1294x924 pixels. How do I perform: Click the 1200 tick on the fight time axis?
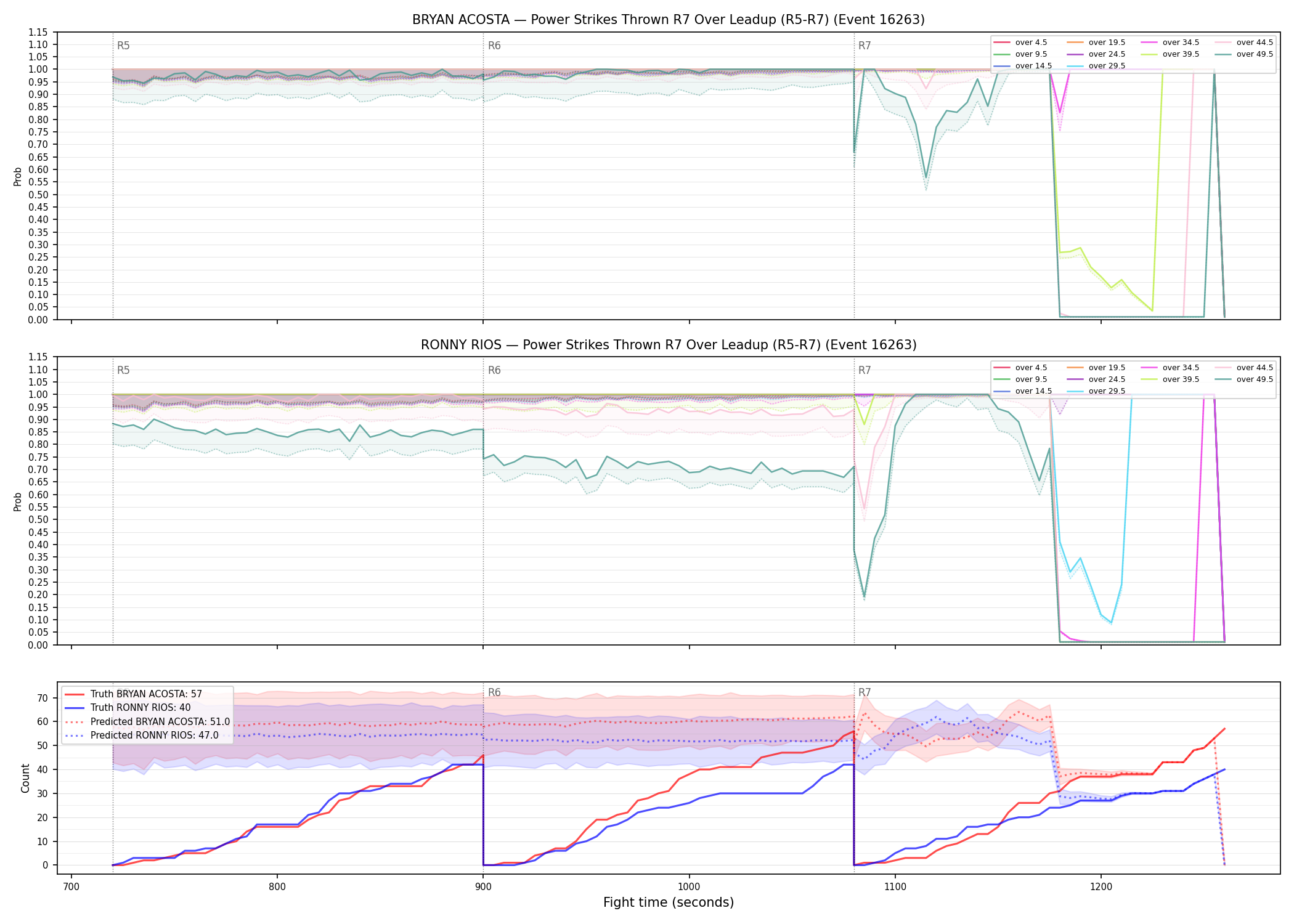pos(1101,886)
